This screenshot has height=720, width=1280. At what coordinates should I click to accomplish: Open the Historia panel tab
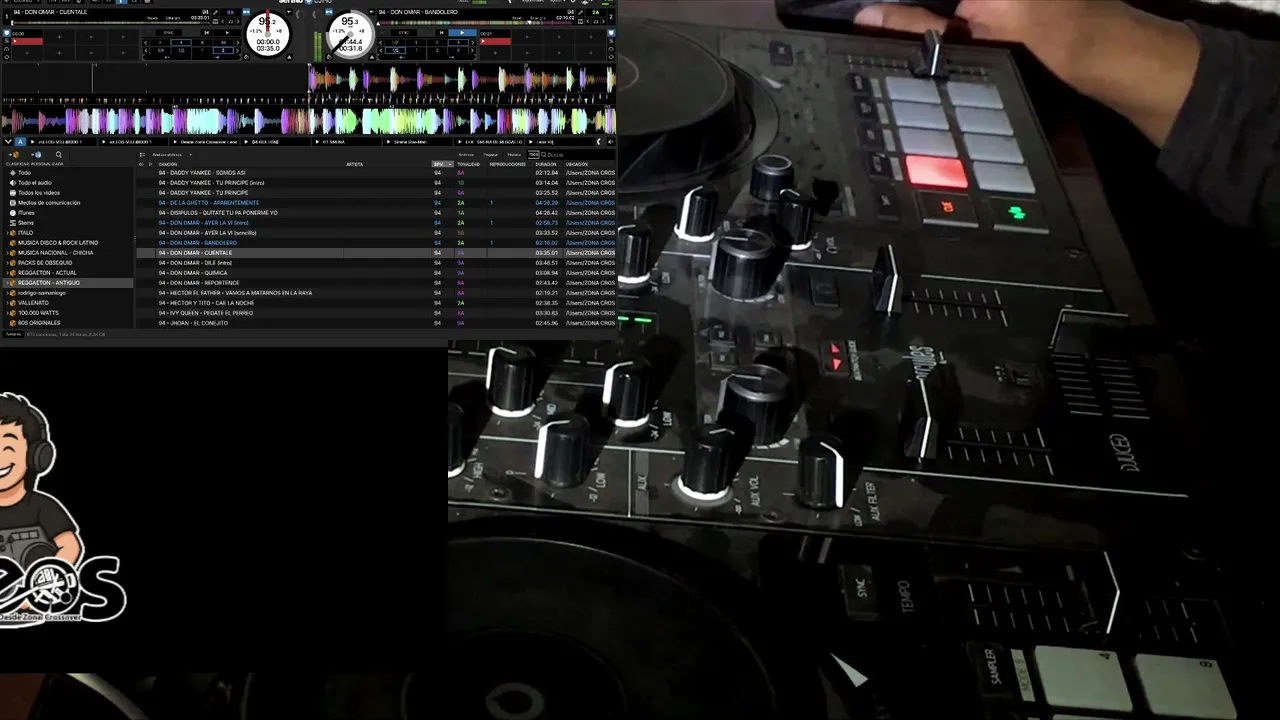coord(514,154)
